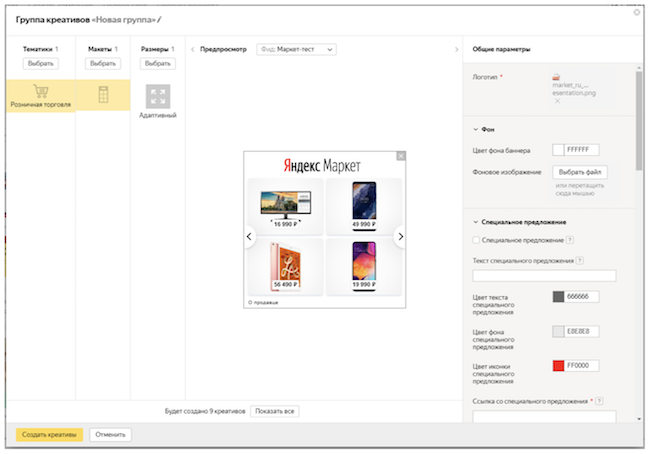Select the highlighted layout template icon
The image size is (650, 454).
click(103, 95)
